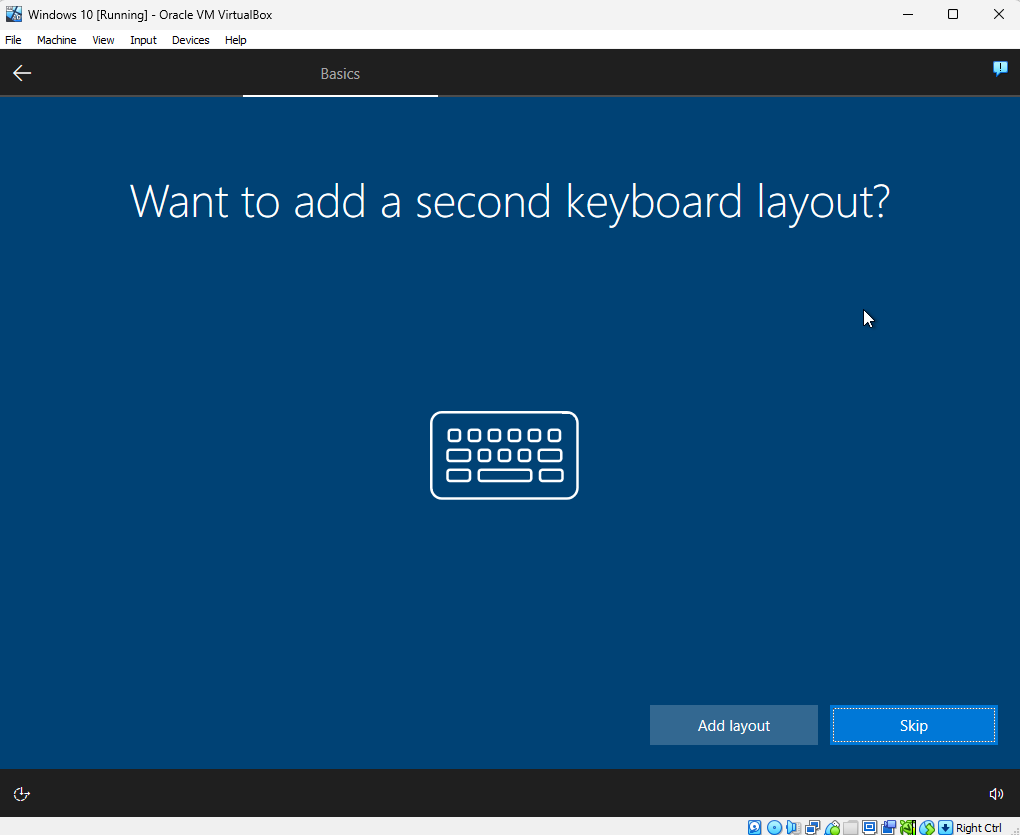The image size is (1020, 835).
Task: Click the VirtualBox window title icon
Action: click(14, 14)
